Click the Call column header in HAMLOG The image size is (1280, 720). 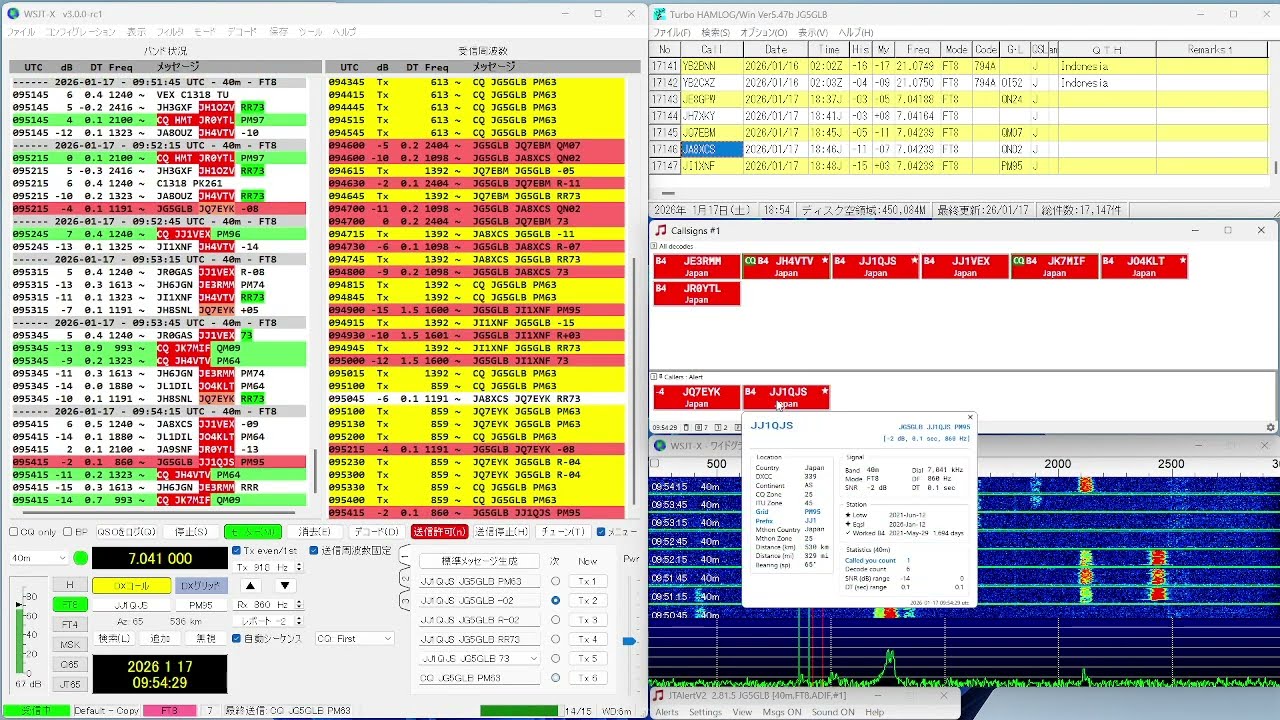coord(711,49)
